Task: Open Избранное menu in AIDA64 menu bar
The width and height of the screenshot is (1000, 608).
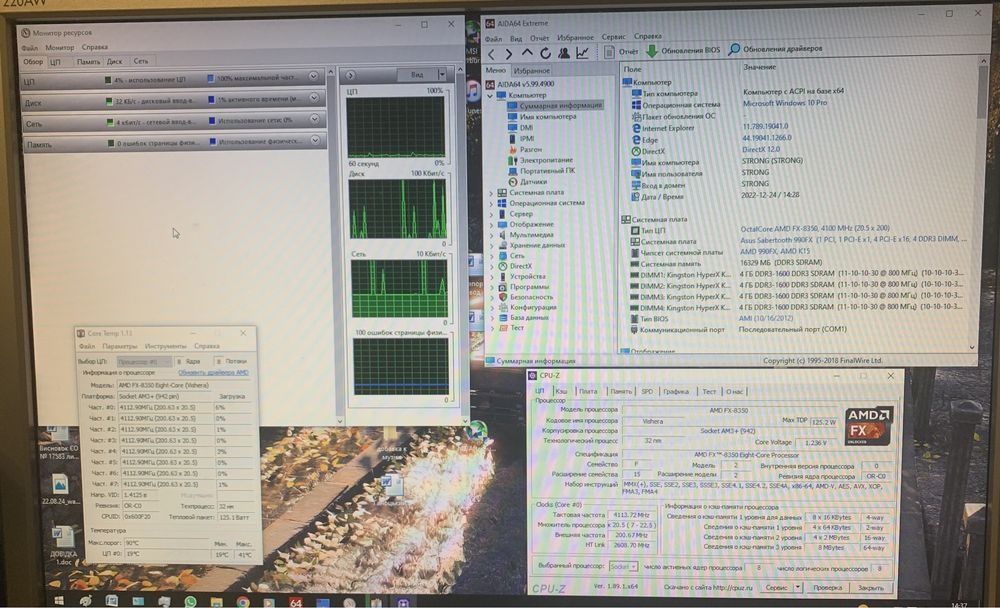Action: coord(575,38)
